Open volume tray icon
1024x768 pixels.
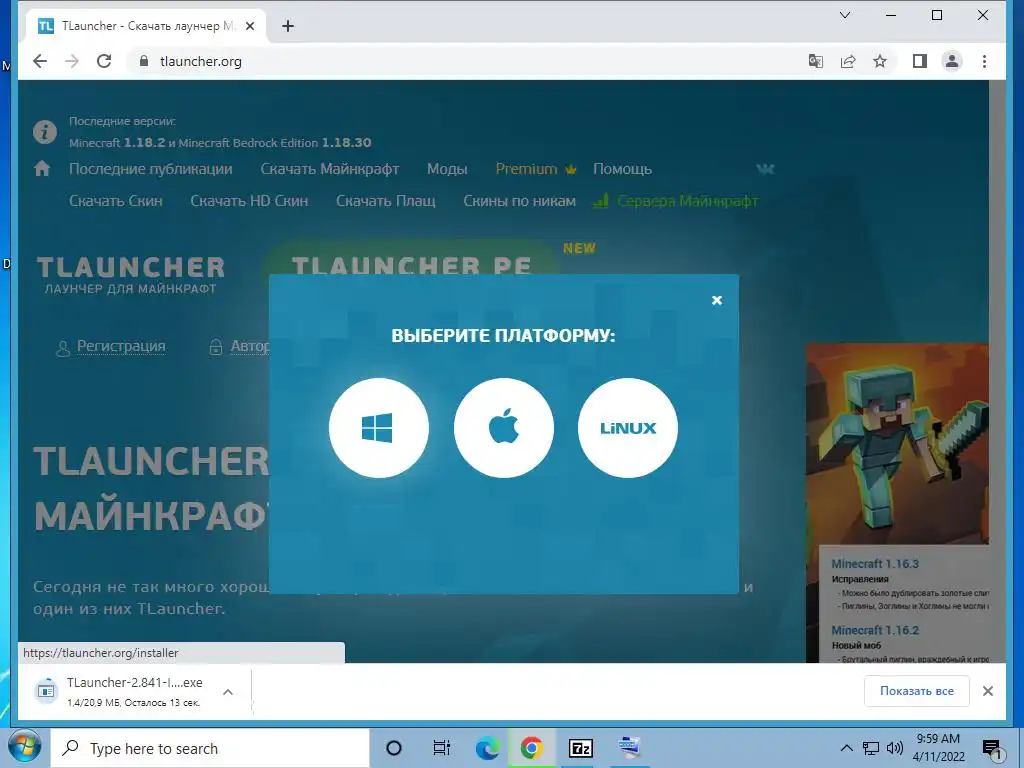pos(895,748)
